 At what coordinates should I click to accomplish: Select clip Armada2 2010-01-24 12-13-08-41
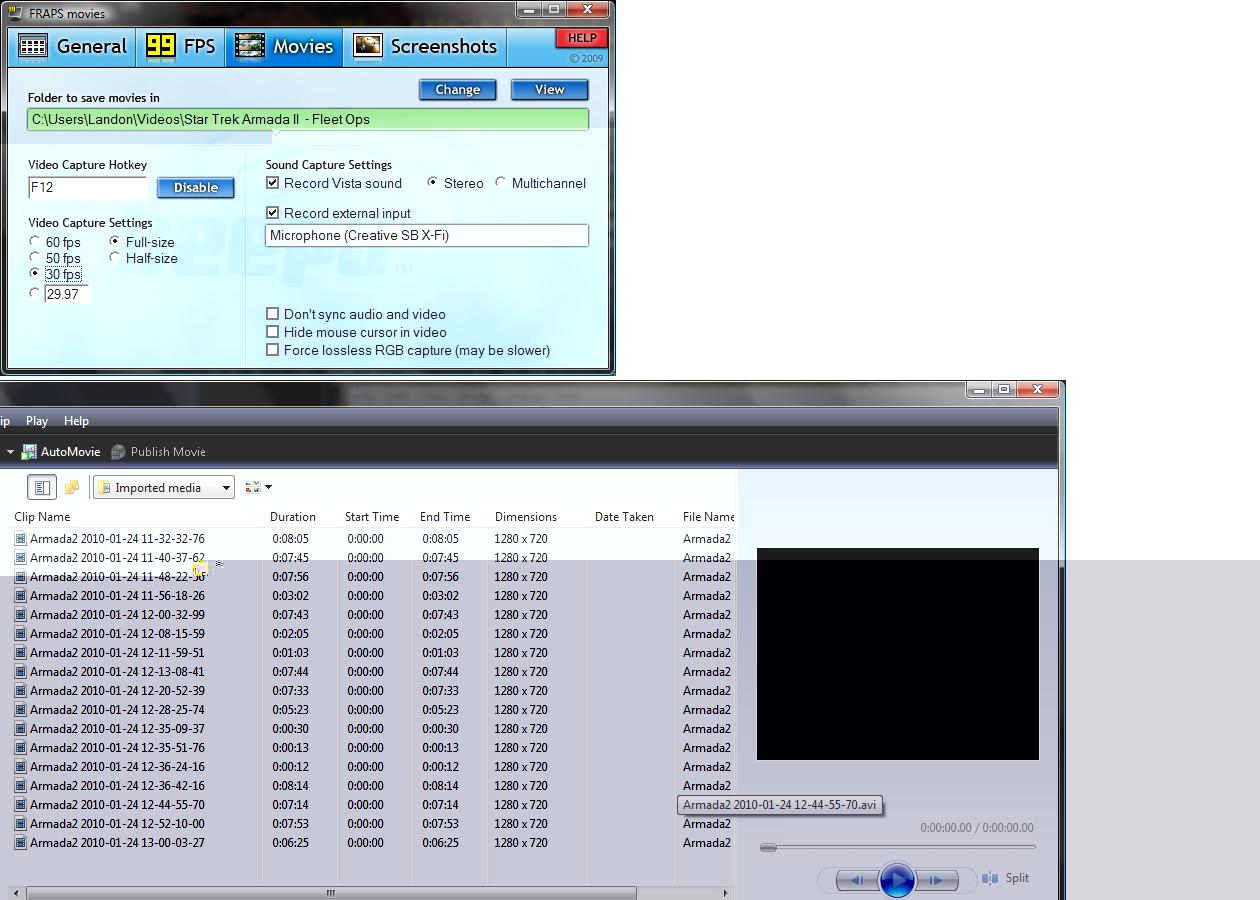point(117,672)
